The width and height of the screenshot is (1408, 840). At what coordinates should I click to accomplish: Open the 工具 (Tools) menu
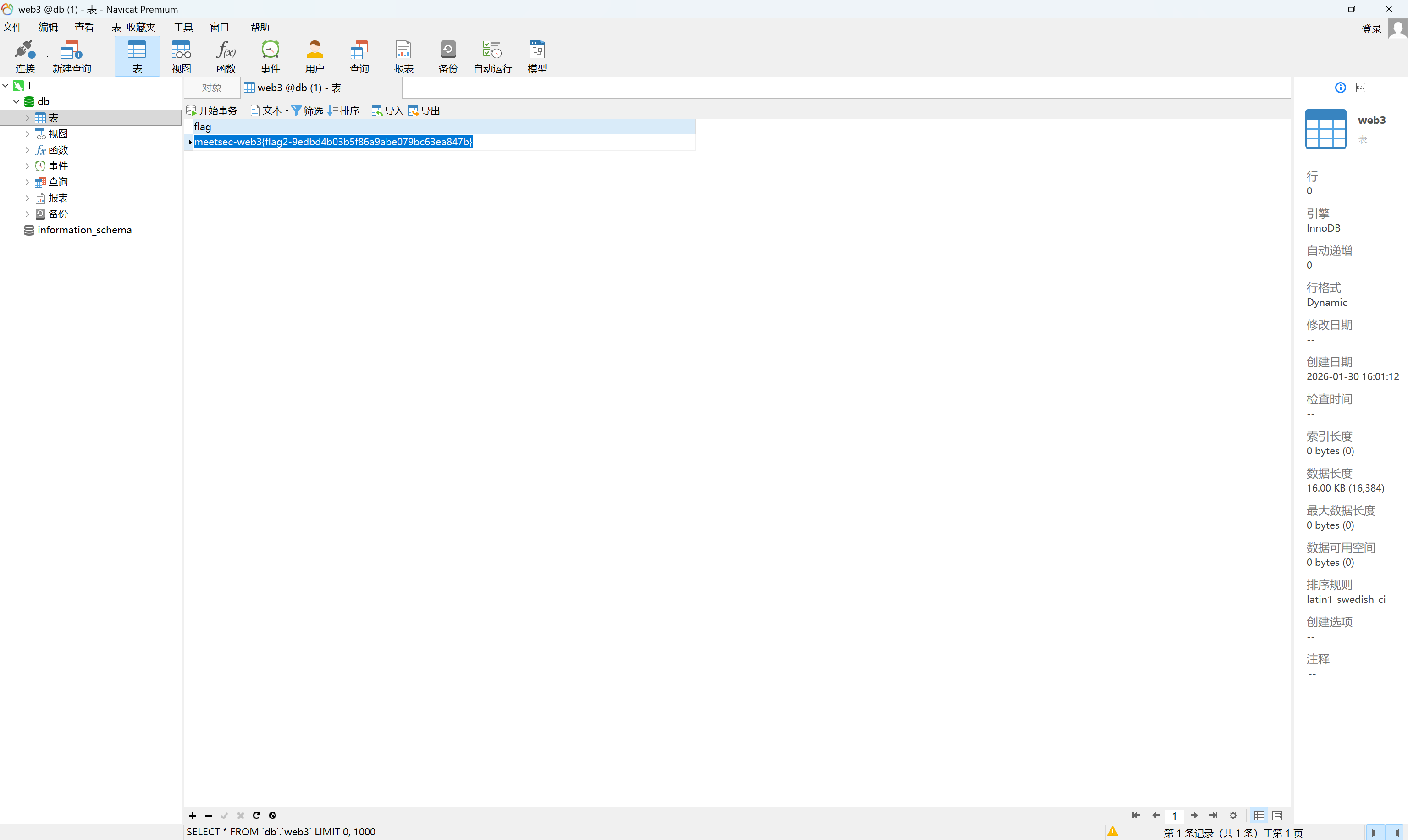tap(183, 27)
